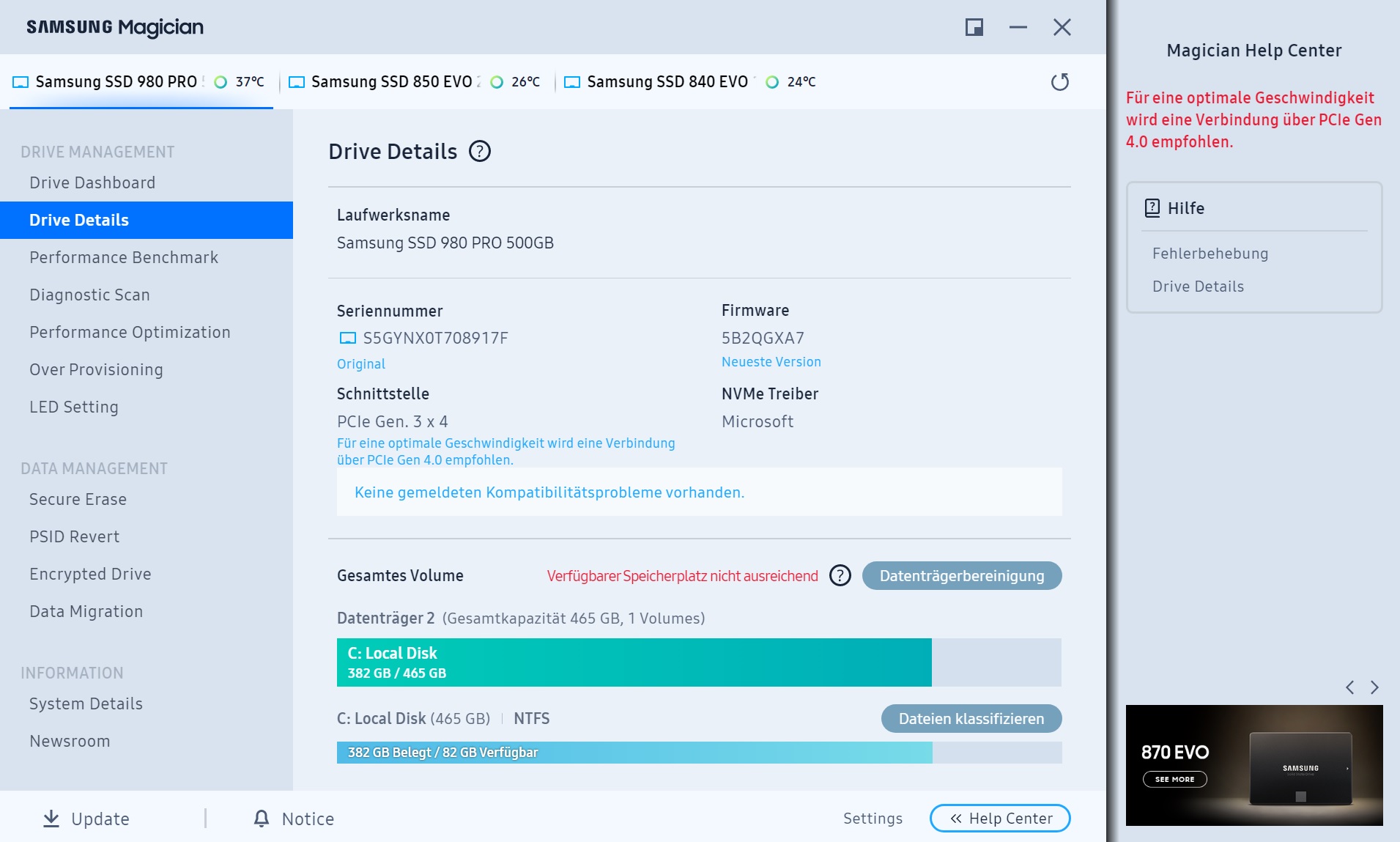The height and width of the screenshot is (842, 1400).
Task: Open the Drive Details help link
Action: 1198,287
